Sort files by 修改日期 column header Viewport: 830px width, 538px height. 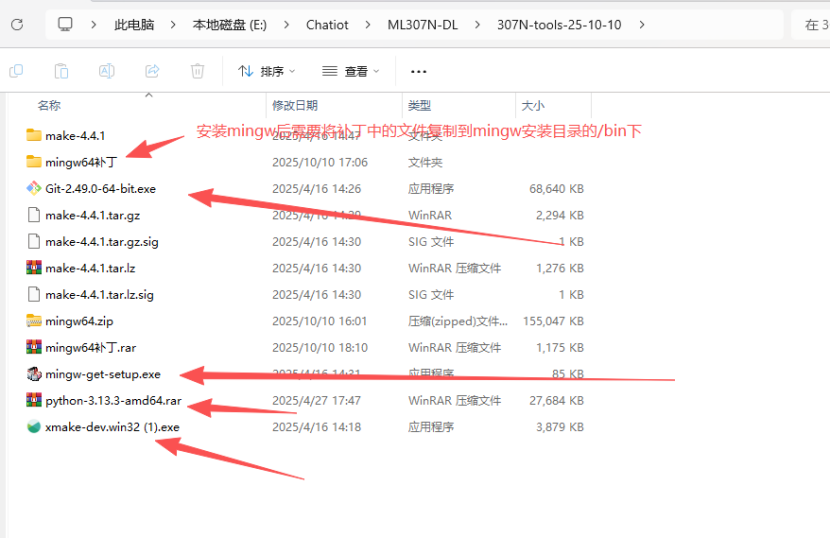pos(295,105)
